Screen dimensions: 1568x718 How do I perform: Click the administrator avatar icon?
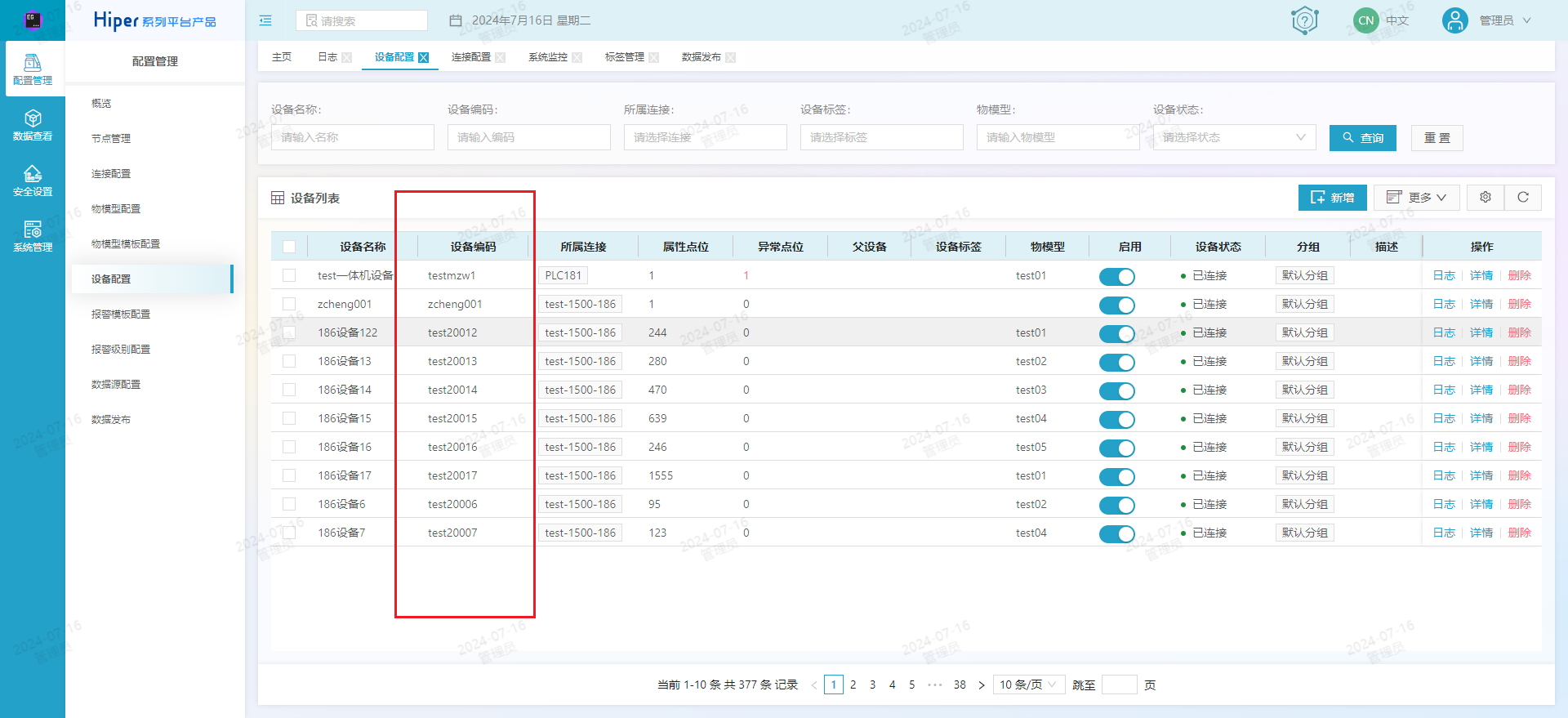coord(1455,20)
